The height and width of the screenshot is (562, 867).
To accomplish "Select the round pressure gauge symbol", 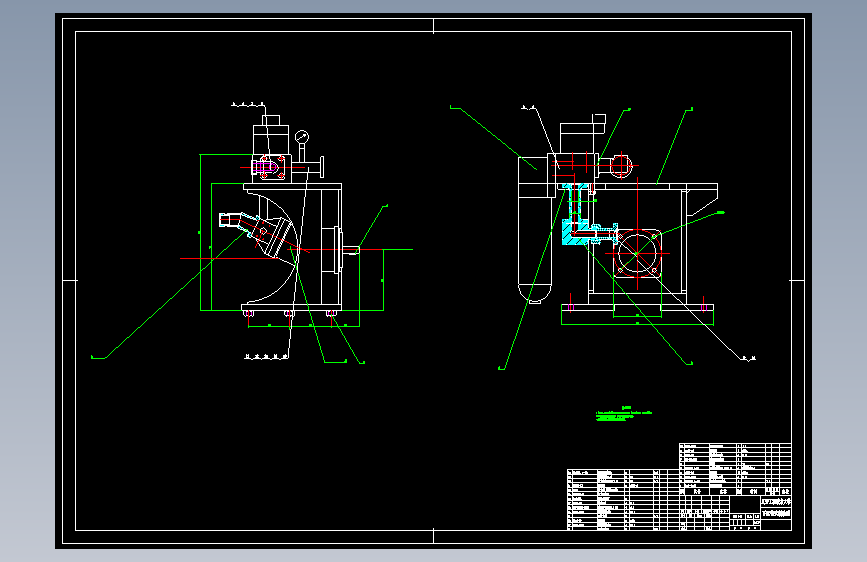I will (x=302, y=136).
